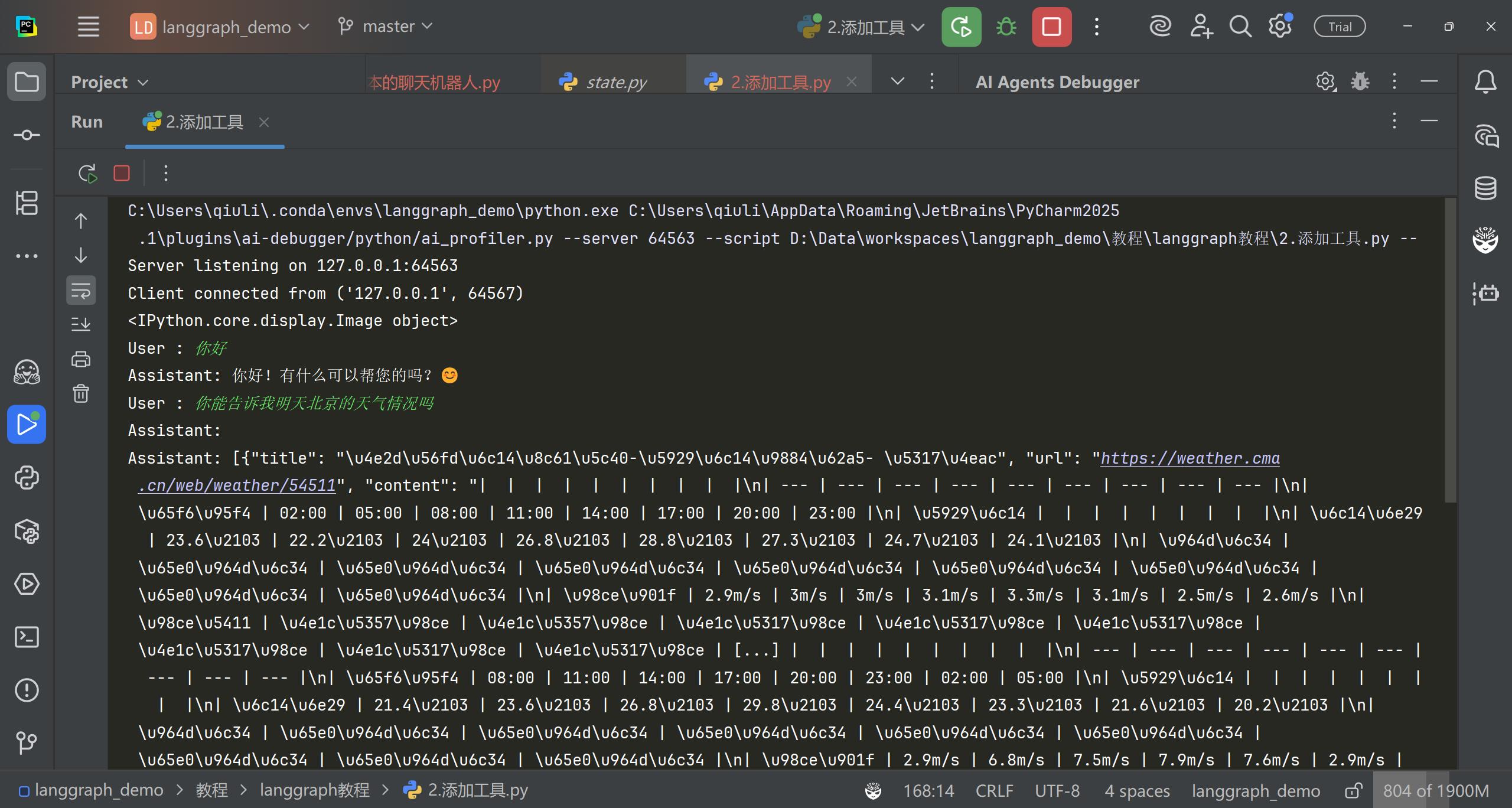Print the console output
The width and height of the screenshot is (1512, 808).
[x=81, y=359]
